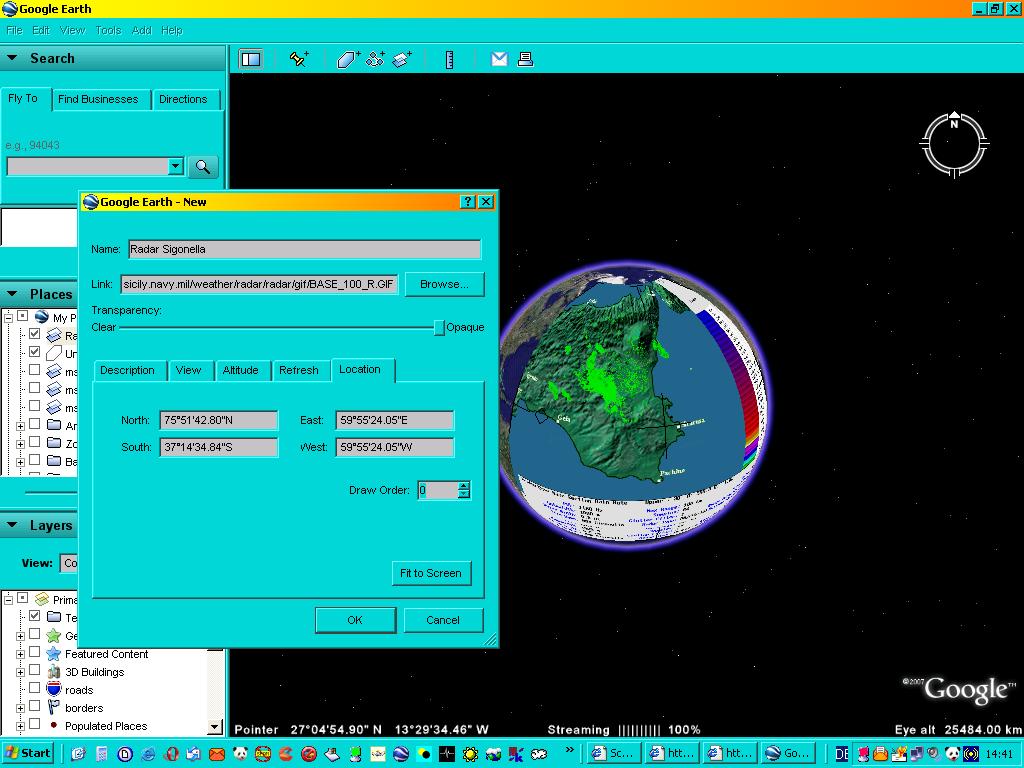Click the Add Image Overlay icon
The image size is (1024, 768).
point(402,60)
